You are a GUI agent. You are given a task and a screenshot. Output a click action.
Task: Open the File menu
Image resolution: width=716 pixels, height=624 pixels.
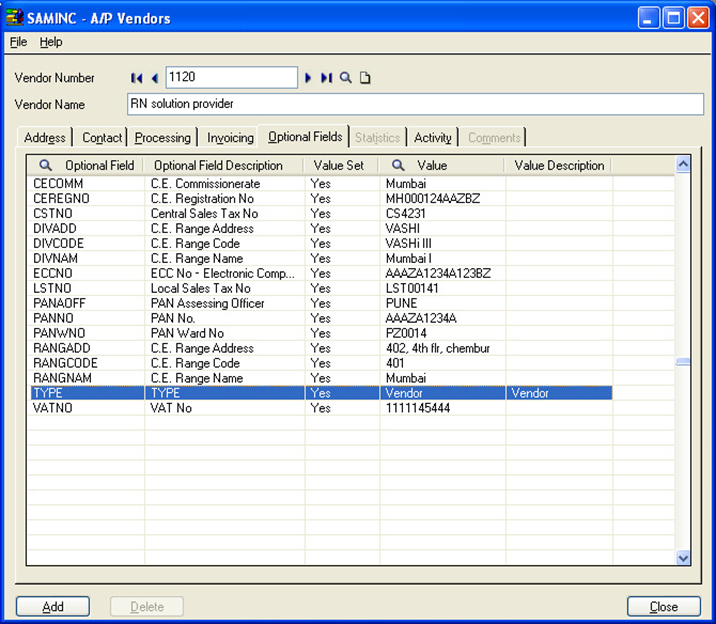(x=18, y=42)
